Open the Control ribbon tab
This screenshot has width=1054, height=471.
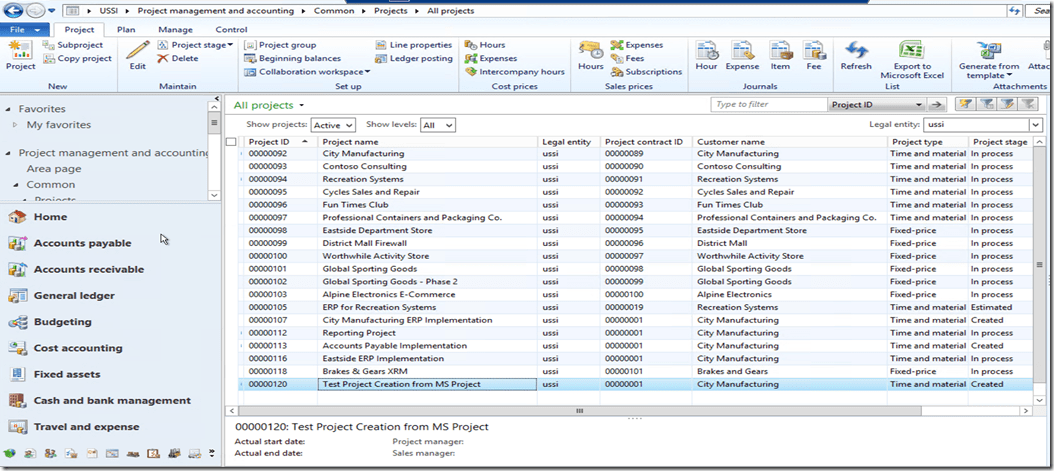click(x=231, y=29)
